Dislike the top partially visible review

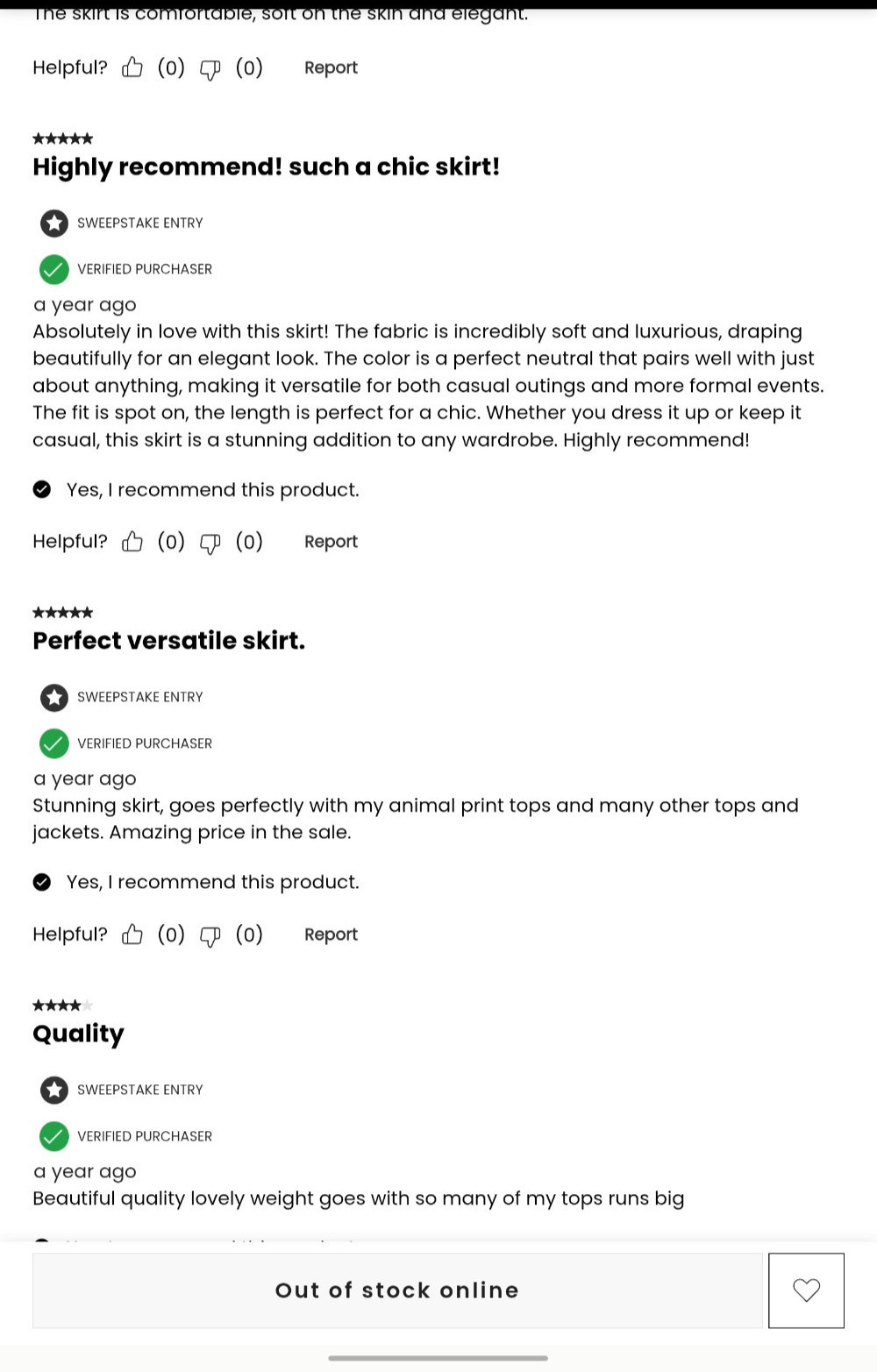click(210, 69)
